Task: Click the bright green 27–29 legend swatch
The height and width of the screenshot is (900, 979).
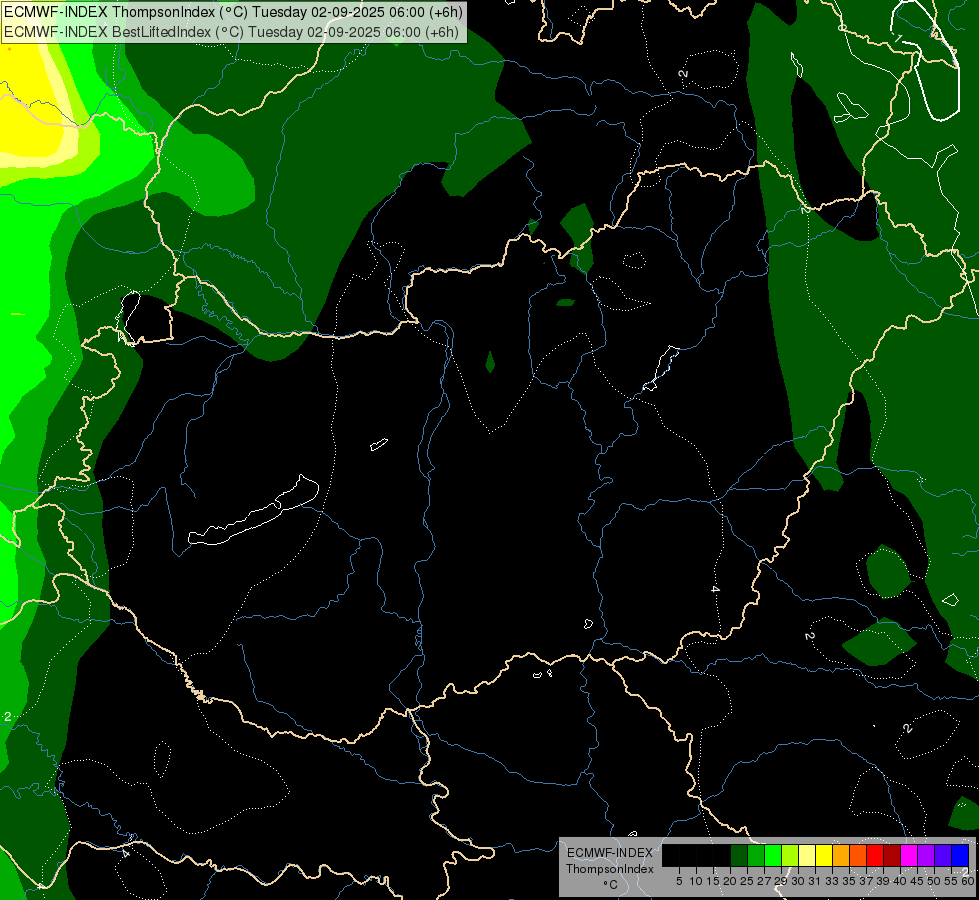Action: click(773, 855)
